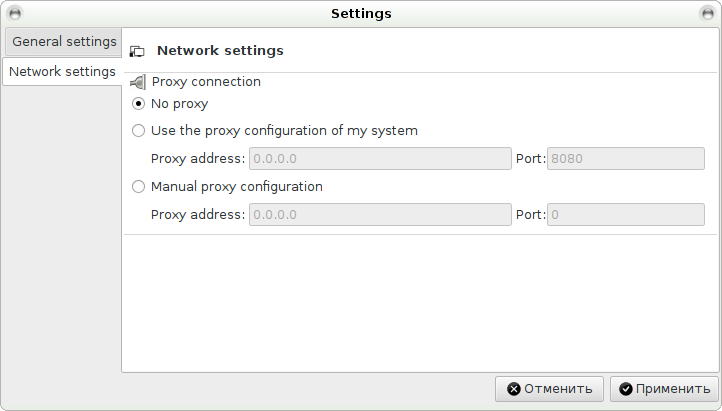Click the system Proxy address field
The height and width of the screenshot is (411, 722).
[x=380, y=159]
